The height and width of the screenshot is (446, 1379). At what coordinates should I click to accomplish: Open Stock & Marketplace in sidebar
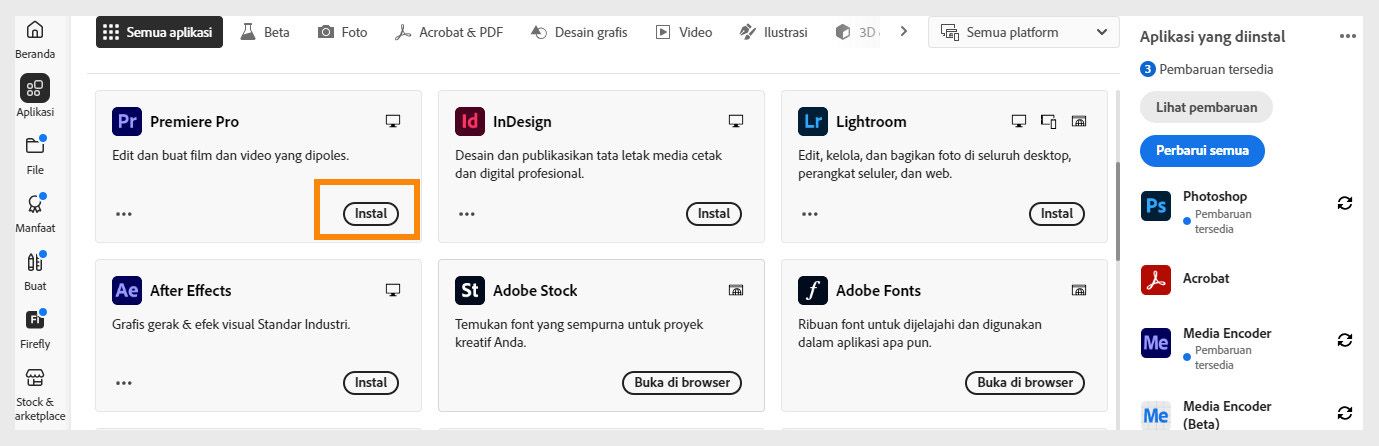pyautogui.click(x=35, y=395)
